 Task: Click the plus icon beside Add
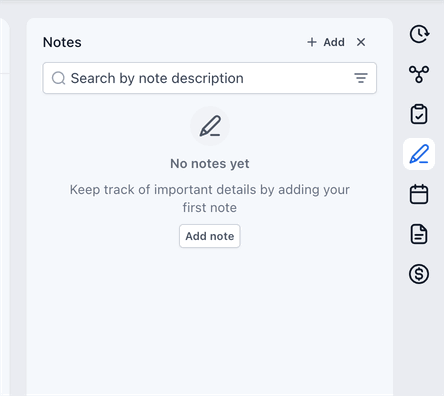[312, 42]
